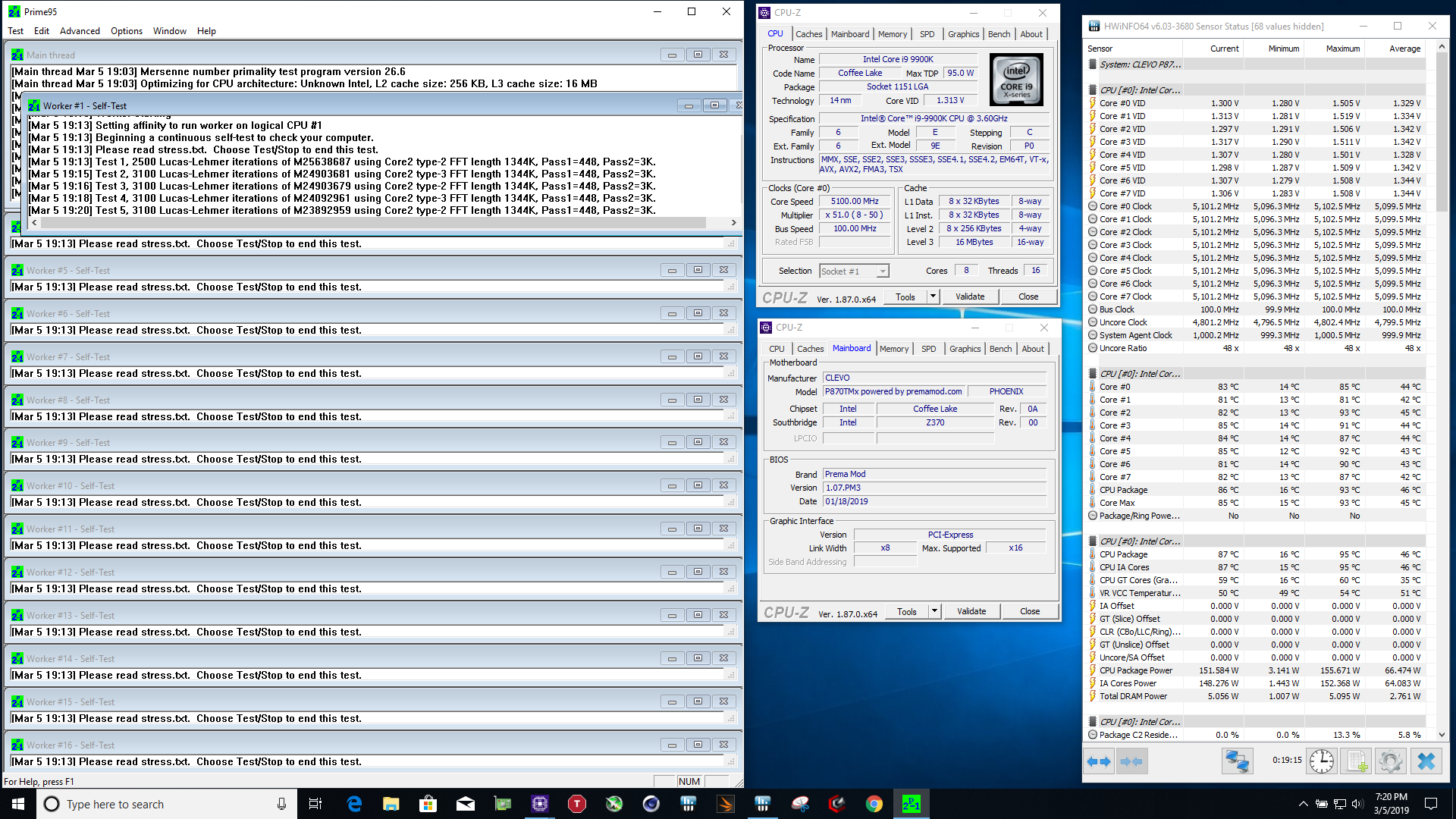Switch to Mainboard tab in top CPU-Z
Viewport: 1456px width, 819px height.
tap(850, 34)
